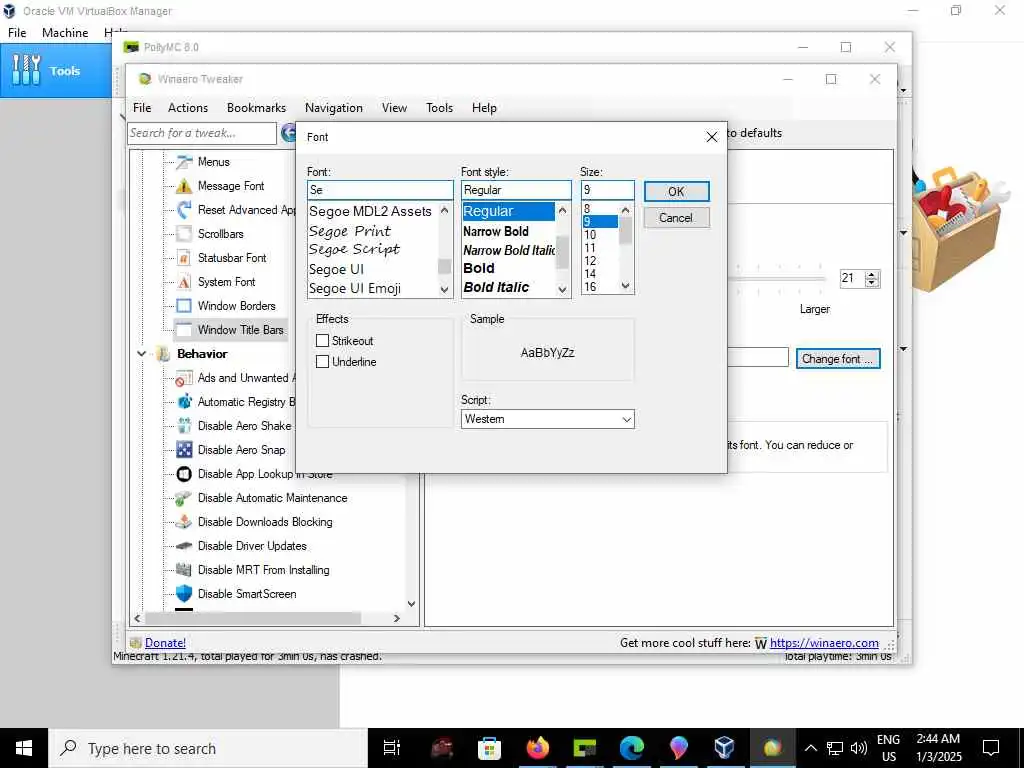The image size is (1024, 768).
Task: Click the Ads and Unwanted Apps icon
Action: click(x=184, y=378)
